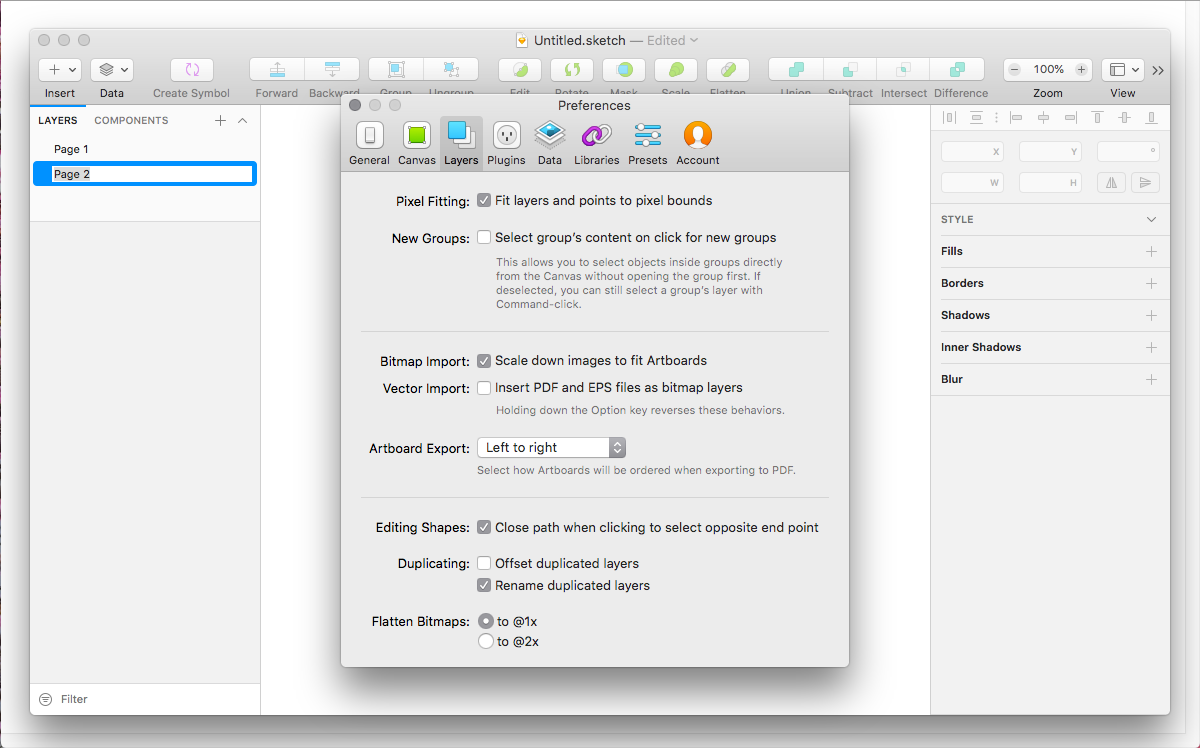This screenshot has width=1200, height=748.
Task: Click the X position field in inspector
Action: point(972,152)
